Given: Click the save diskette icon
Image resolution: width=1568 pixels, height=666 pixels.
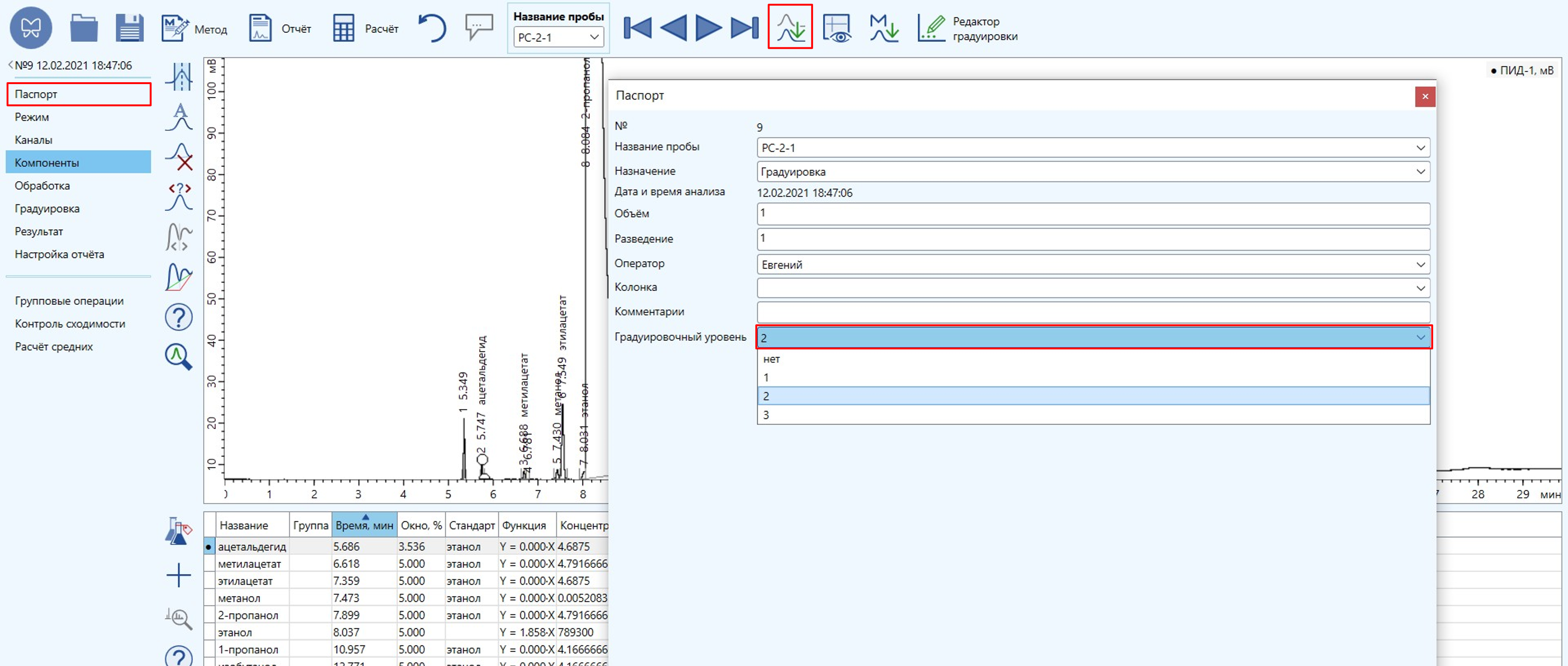Looking at the screenshot, I should coord(129,28).
